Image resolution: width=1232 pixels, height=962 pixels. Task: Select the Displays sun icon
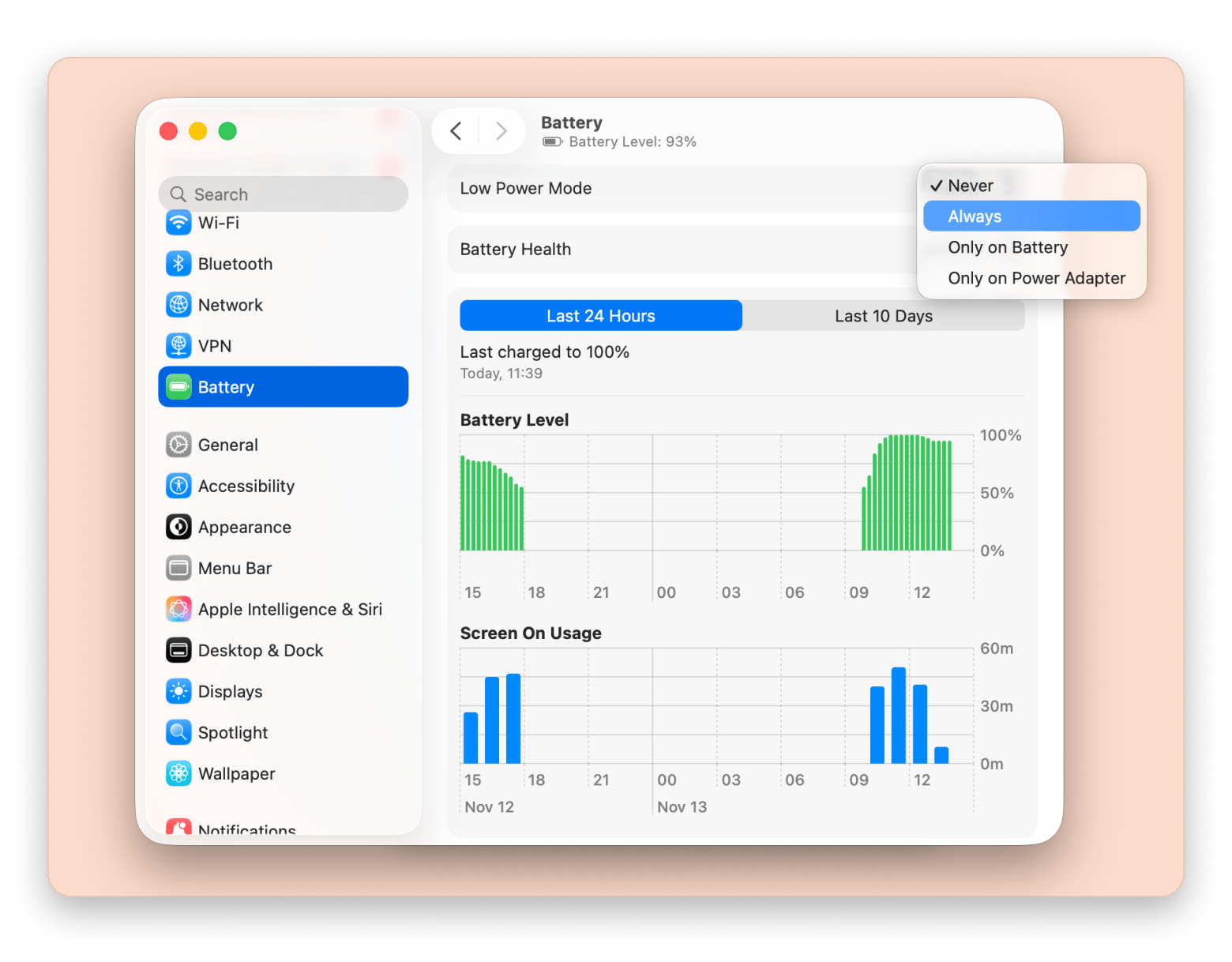[178, 691]
